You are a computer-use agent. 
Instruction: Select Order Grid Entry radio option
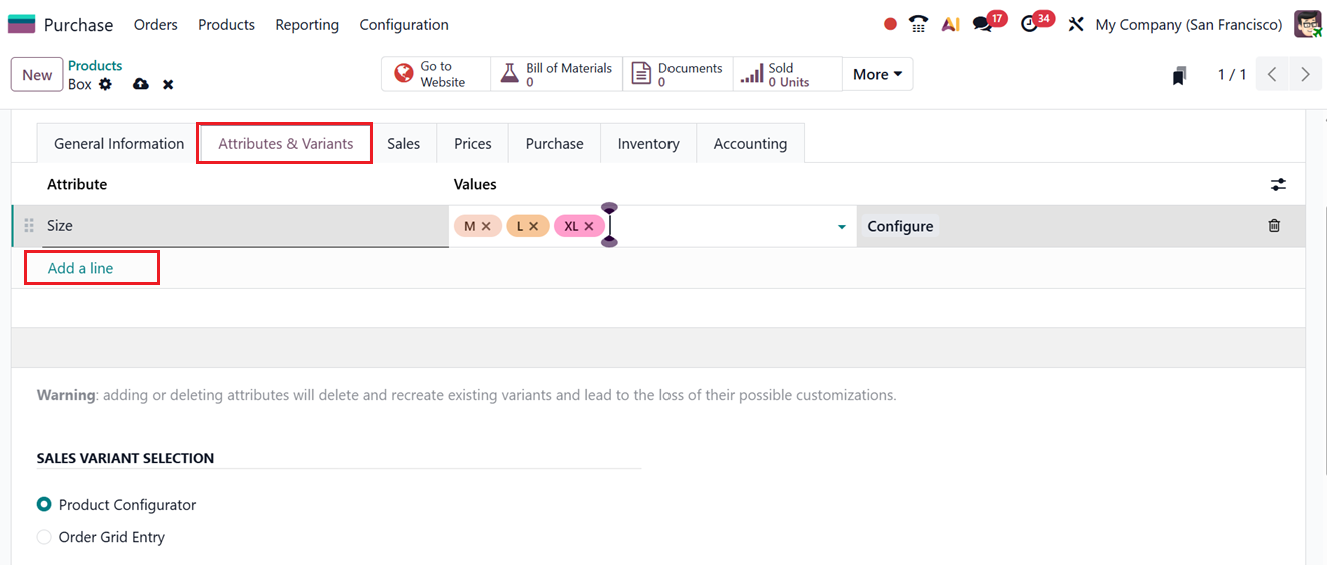coord(44,537)
